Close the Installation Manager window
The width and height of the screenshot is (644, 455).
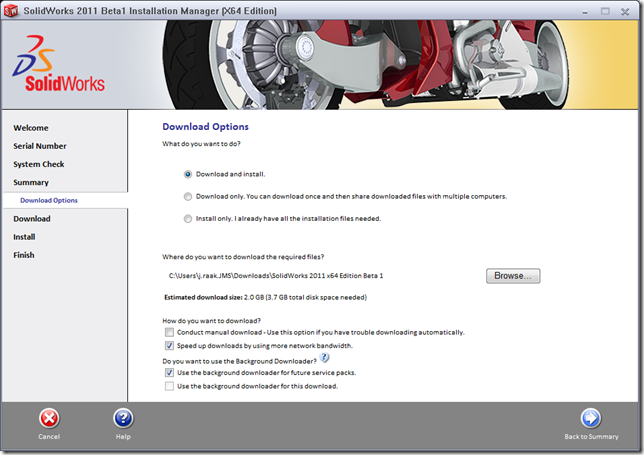click(x=625, y=11)
